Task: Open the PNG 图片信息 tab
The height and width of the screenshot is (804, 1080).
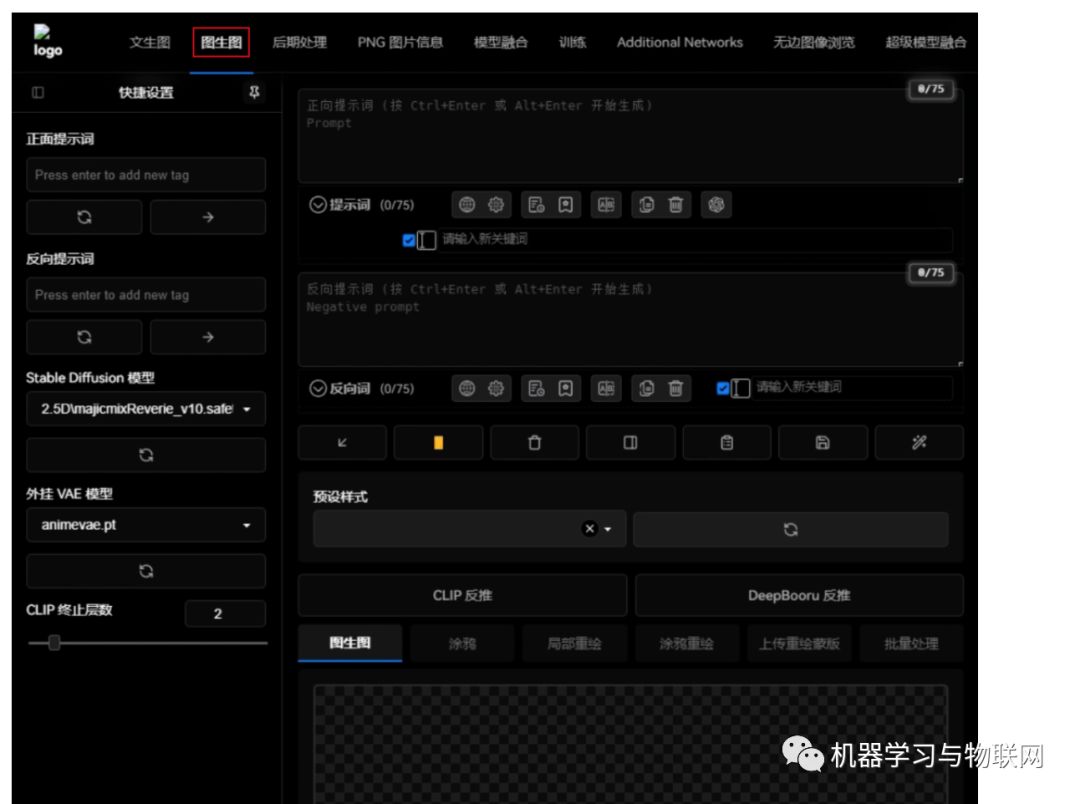Action: 400,43
